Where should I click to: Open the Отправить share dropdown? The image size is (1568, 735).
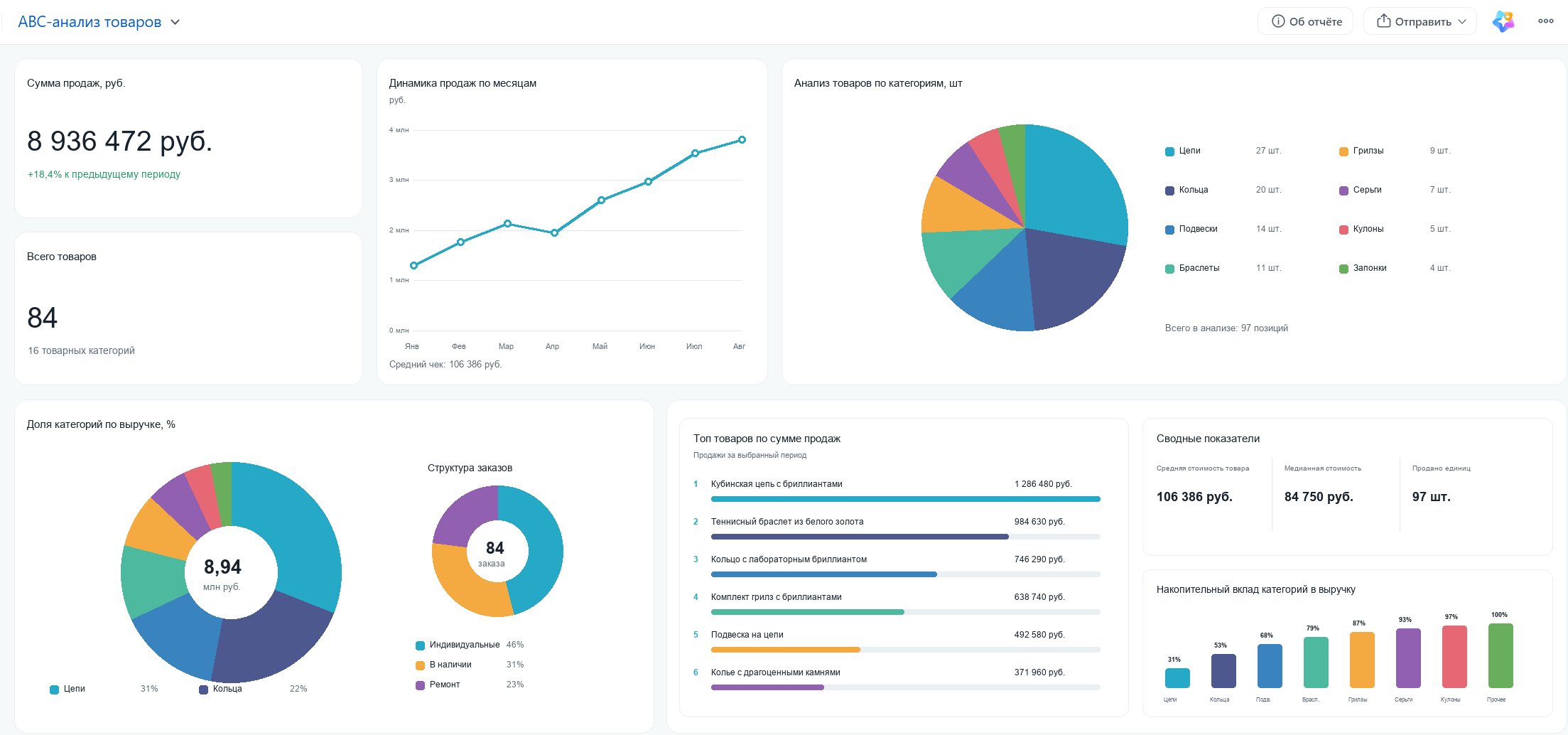click(1421, 21)
